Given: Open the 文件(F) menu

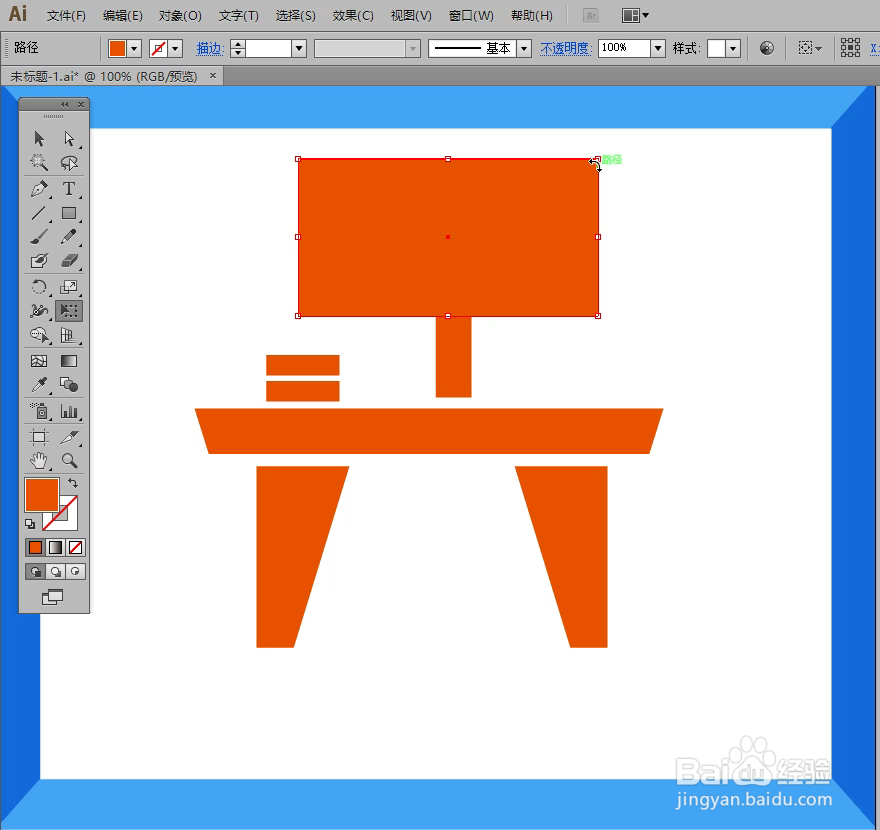Looking at the screenshot, I should click(x=66, y=16).
